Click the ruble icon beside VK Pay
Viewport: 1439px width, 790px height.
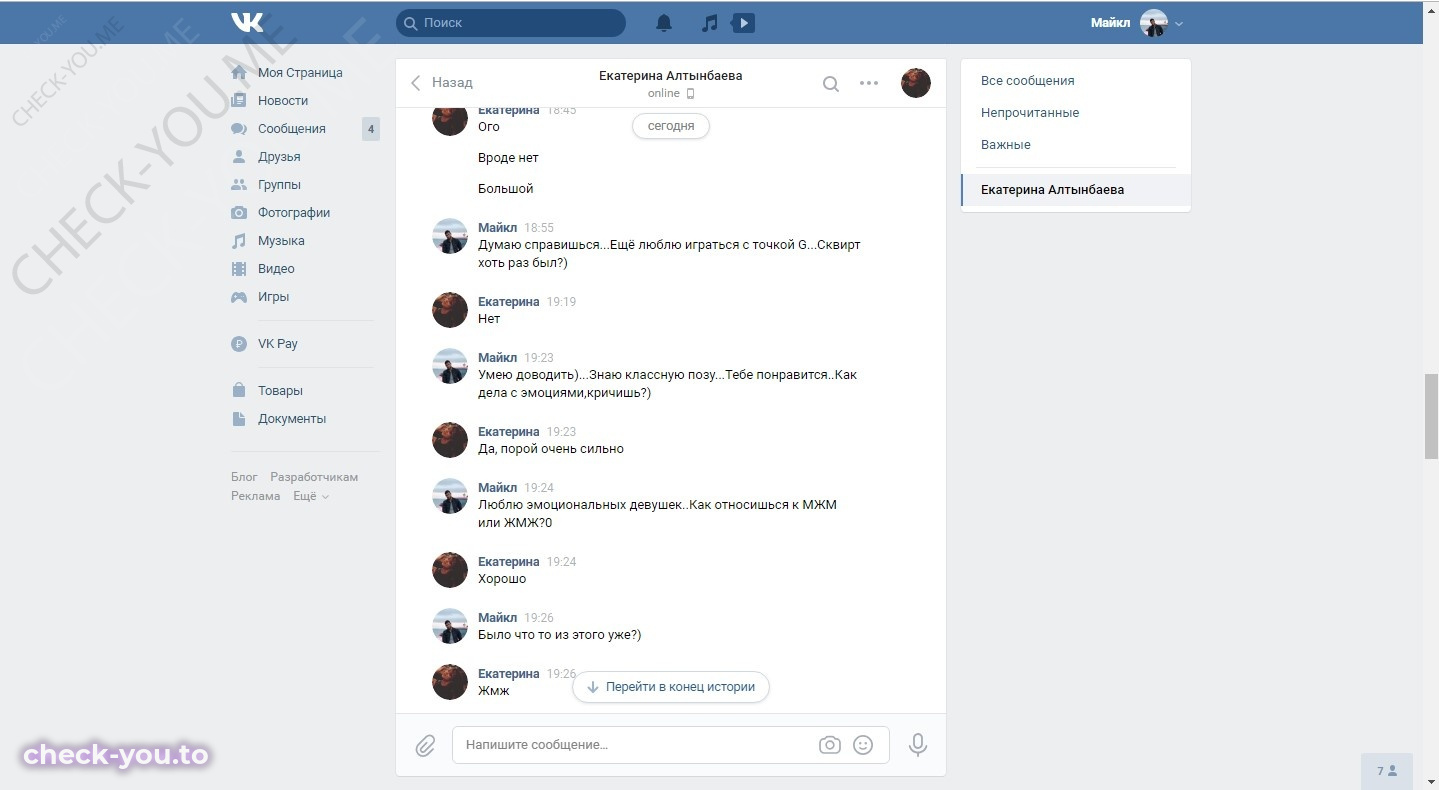pos(239,344)
